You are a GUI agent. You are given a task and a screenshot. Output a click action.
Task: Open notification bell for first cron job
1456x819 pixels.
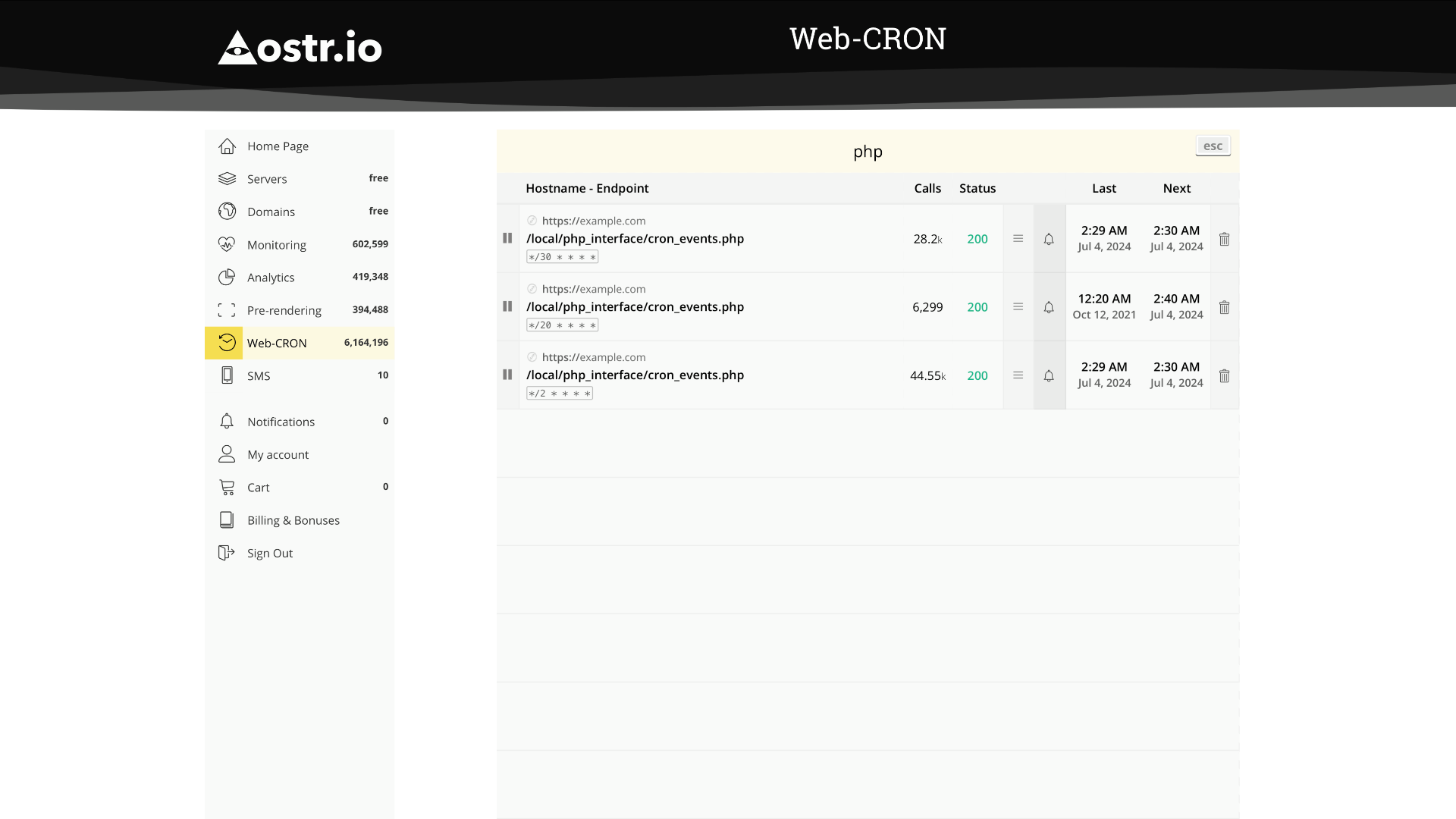click(x=1049, y=239)
